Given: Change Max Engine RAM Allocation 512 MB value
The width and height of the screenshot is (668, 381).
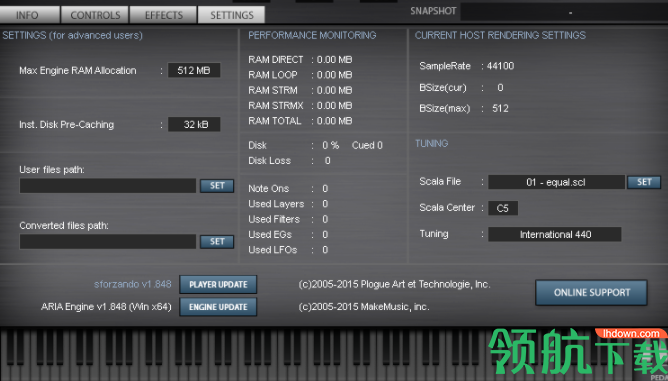Looking at the screenshot, I should 194,70.
